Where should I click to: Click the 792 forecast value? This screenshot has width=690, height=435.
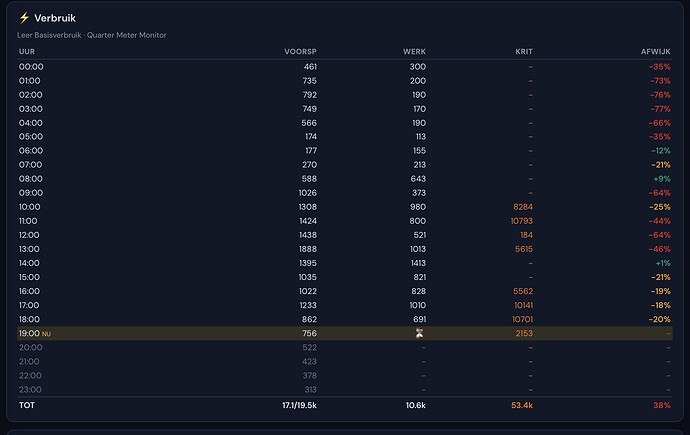tap(309, 95)
